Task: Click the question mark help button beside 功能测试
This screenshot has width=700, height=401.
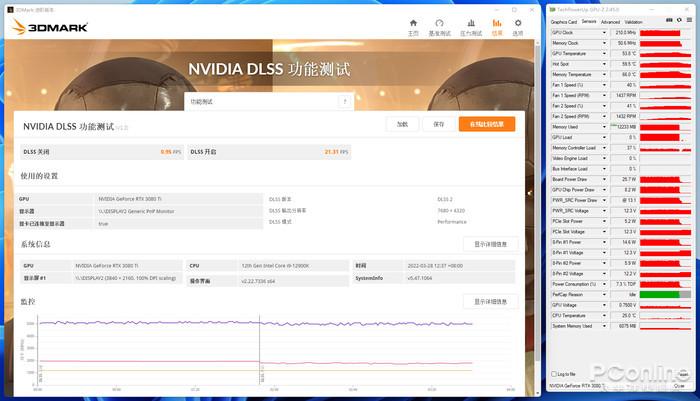Action: coord(345,102)
